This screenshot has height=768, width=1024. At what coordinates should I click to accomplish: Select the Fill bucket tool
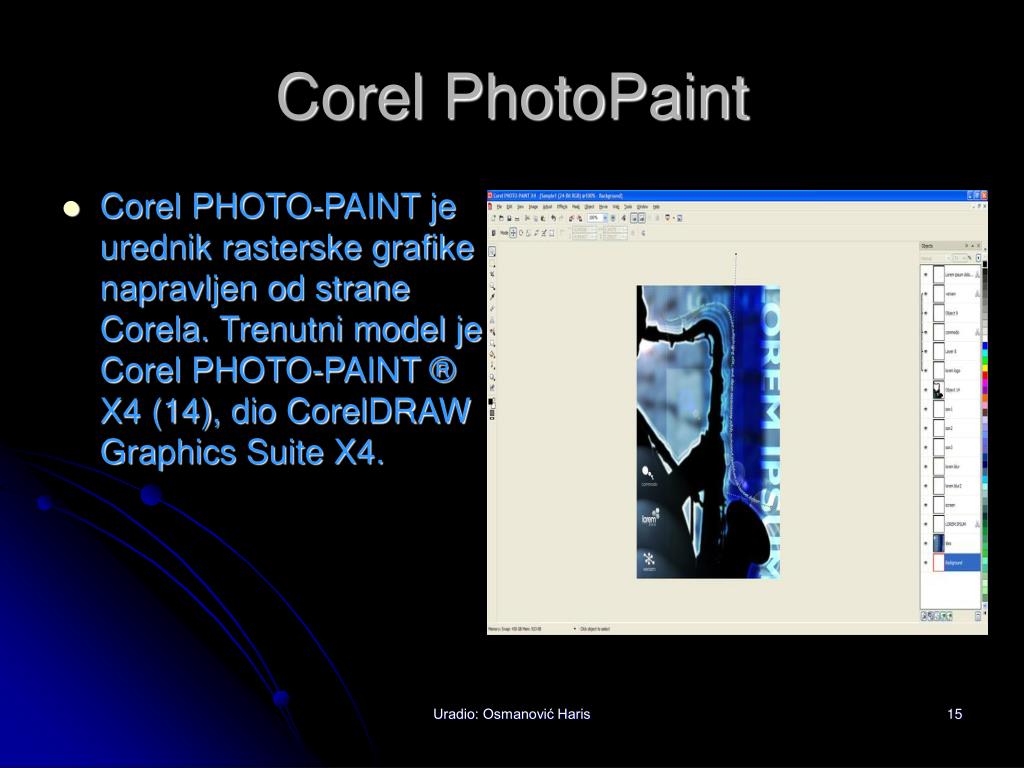[x=492, y=355]
